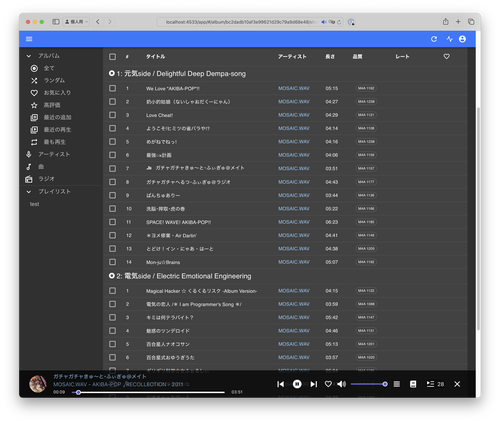
Task: Show Safari tab overview icon
Action: click(471, 22)
